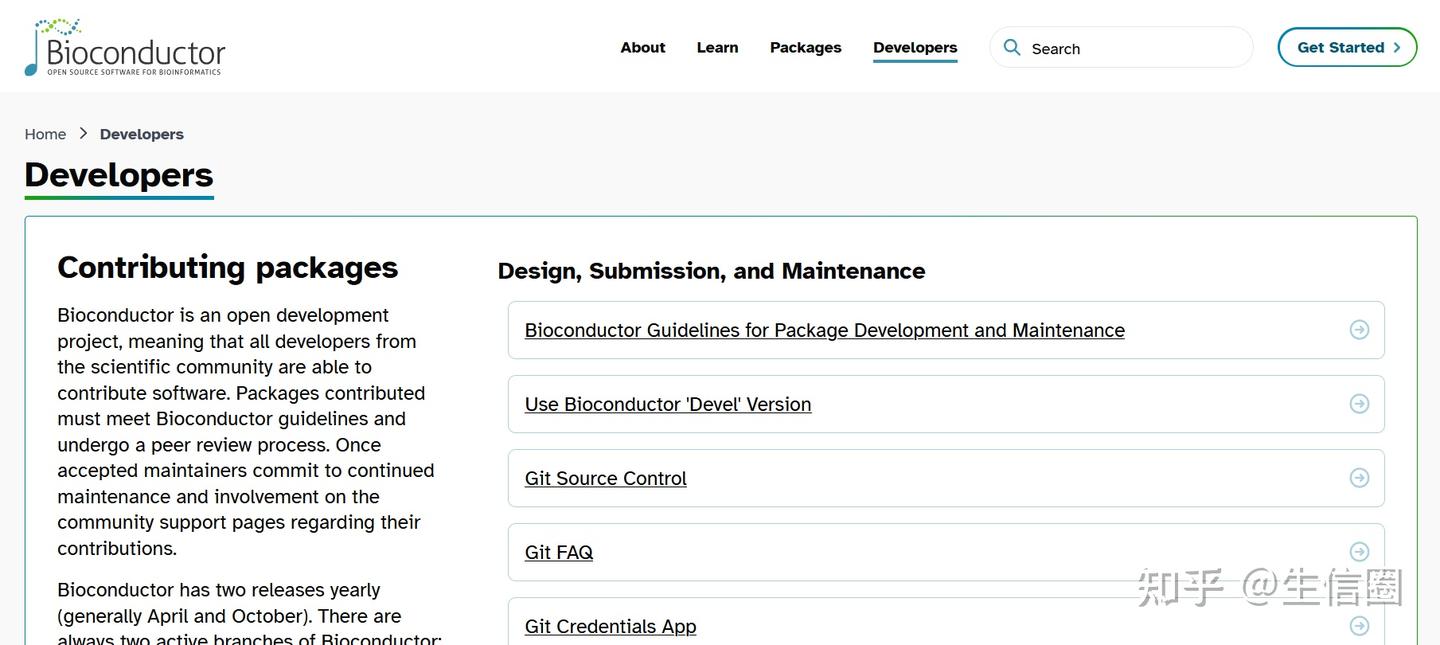
Task: Open the About navigation menu
Action: coord(642,46)
